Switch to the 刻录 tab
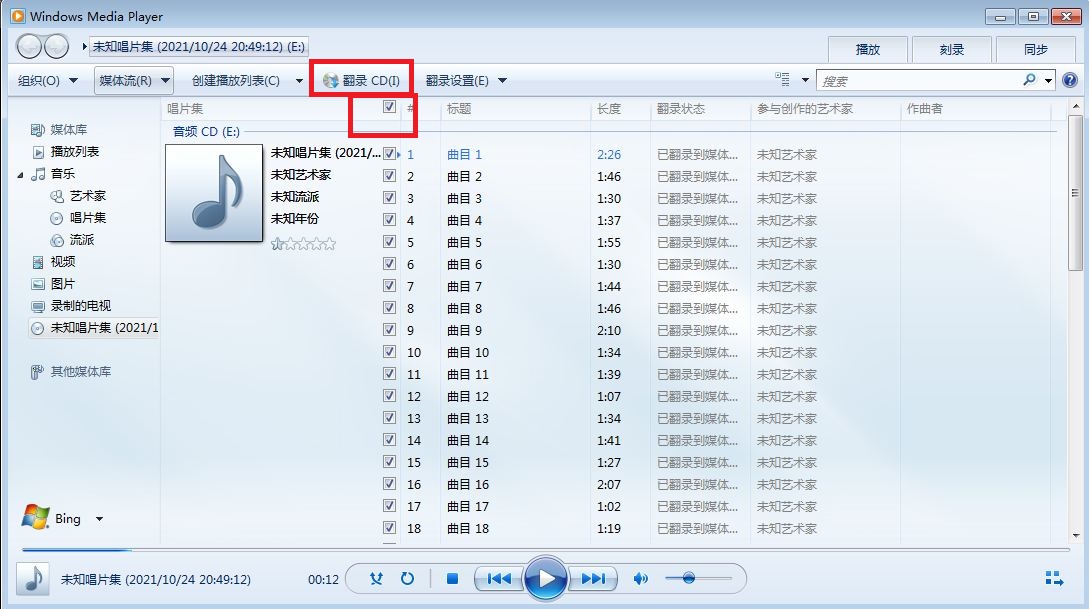This screenshot has width=1089, height=609. tap(951, 49)
